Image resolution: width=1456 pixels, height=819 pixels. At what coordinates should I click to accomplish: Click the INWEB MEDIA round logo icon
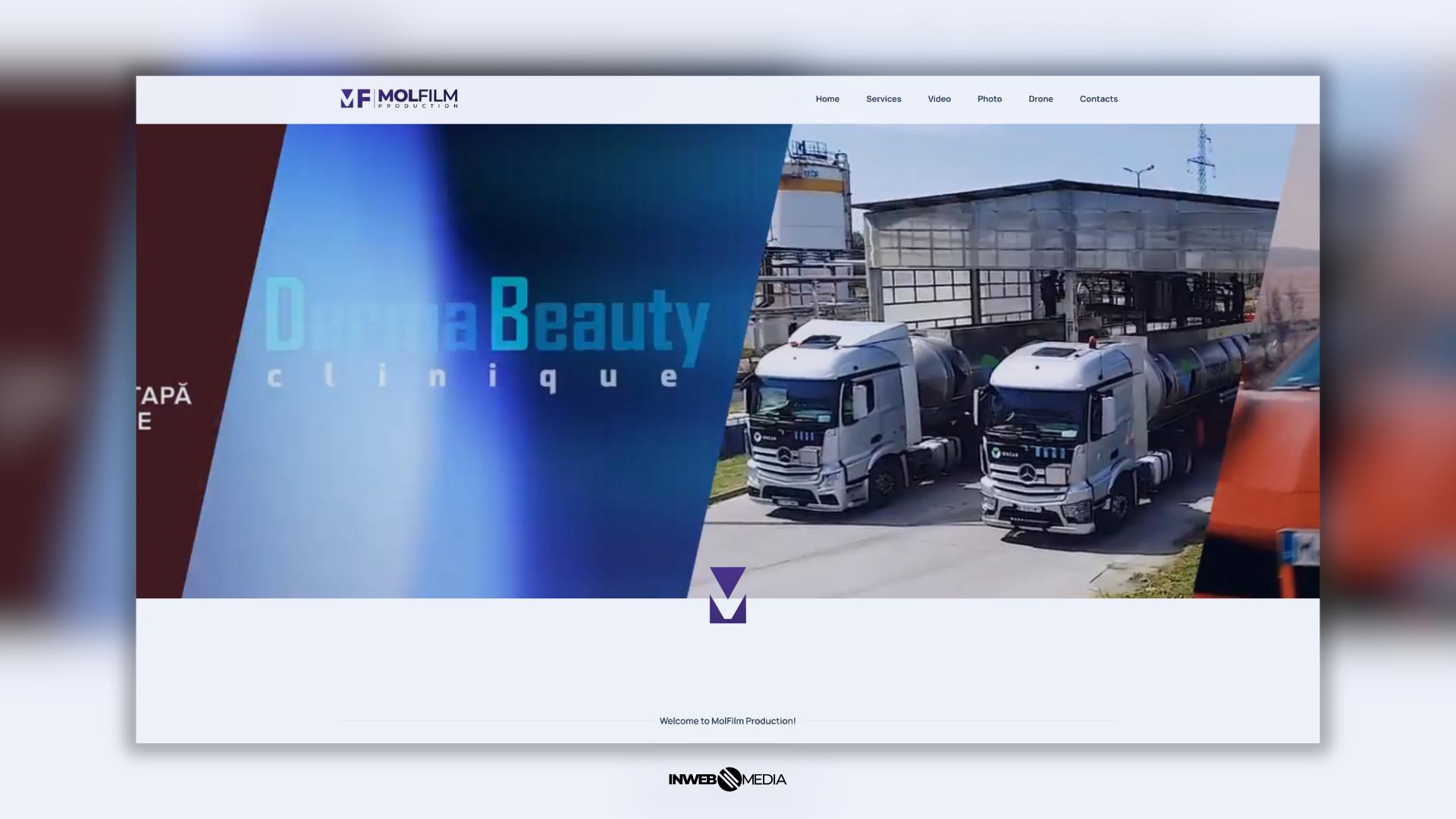coord(729,779)
